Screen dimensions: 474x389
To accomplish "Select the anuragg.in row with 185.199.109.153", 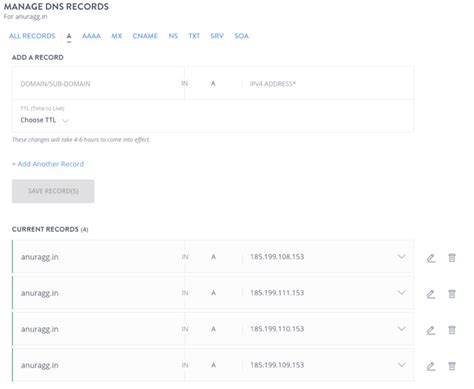I will pos(213,365).
